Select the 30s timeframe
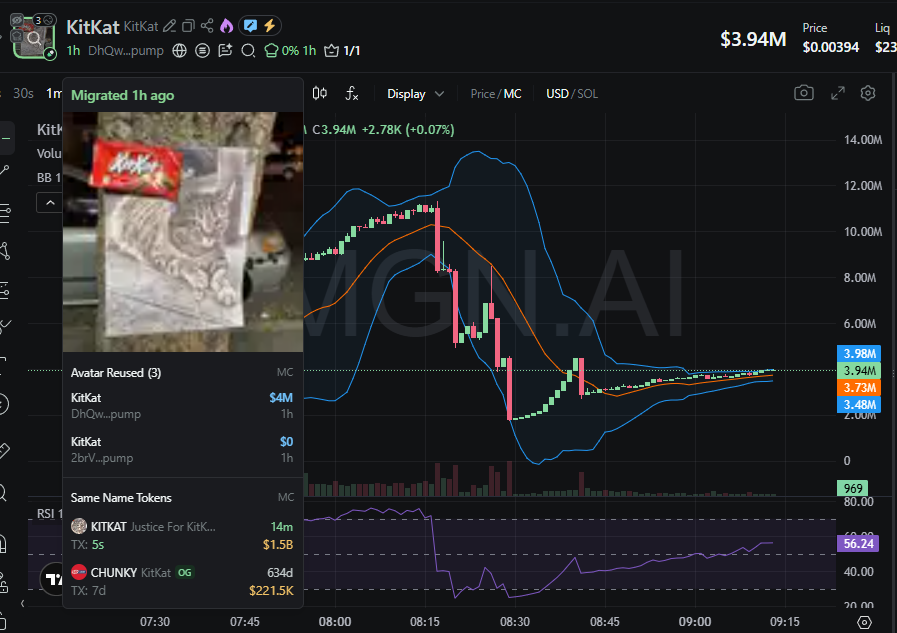Screen dimensions: 897x633 23,94
